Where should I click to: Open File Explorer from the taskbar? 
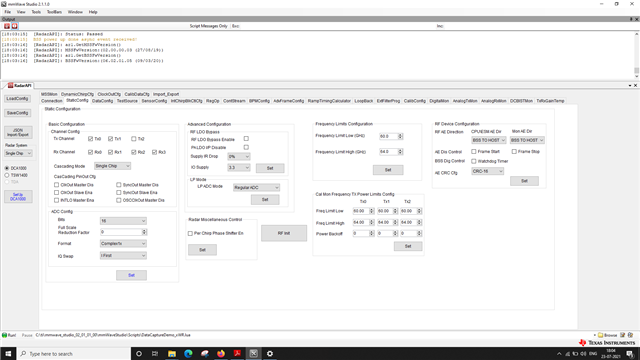coord(172,353)
